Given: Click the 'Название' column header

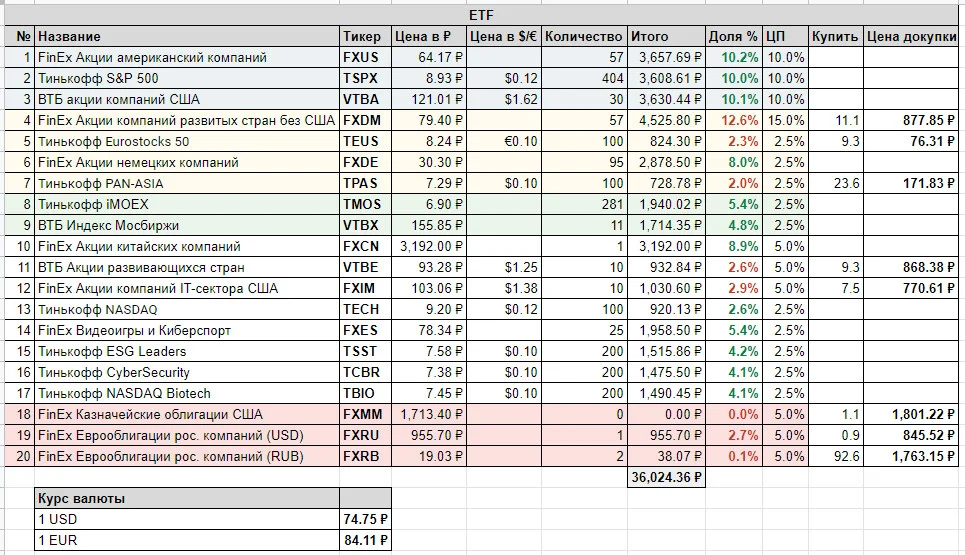Looking at the screenshot, I should click(187, 36).
